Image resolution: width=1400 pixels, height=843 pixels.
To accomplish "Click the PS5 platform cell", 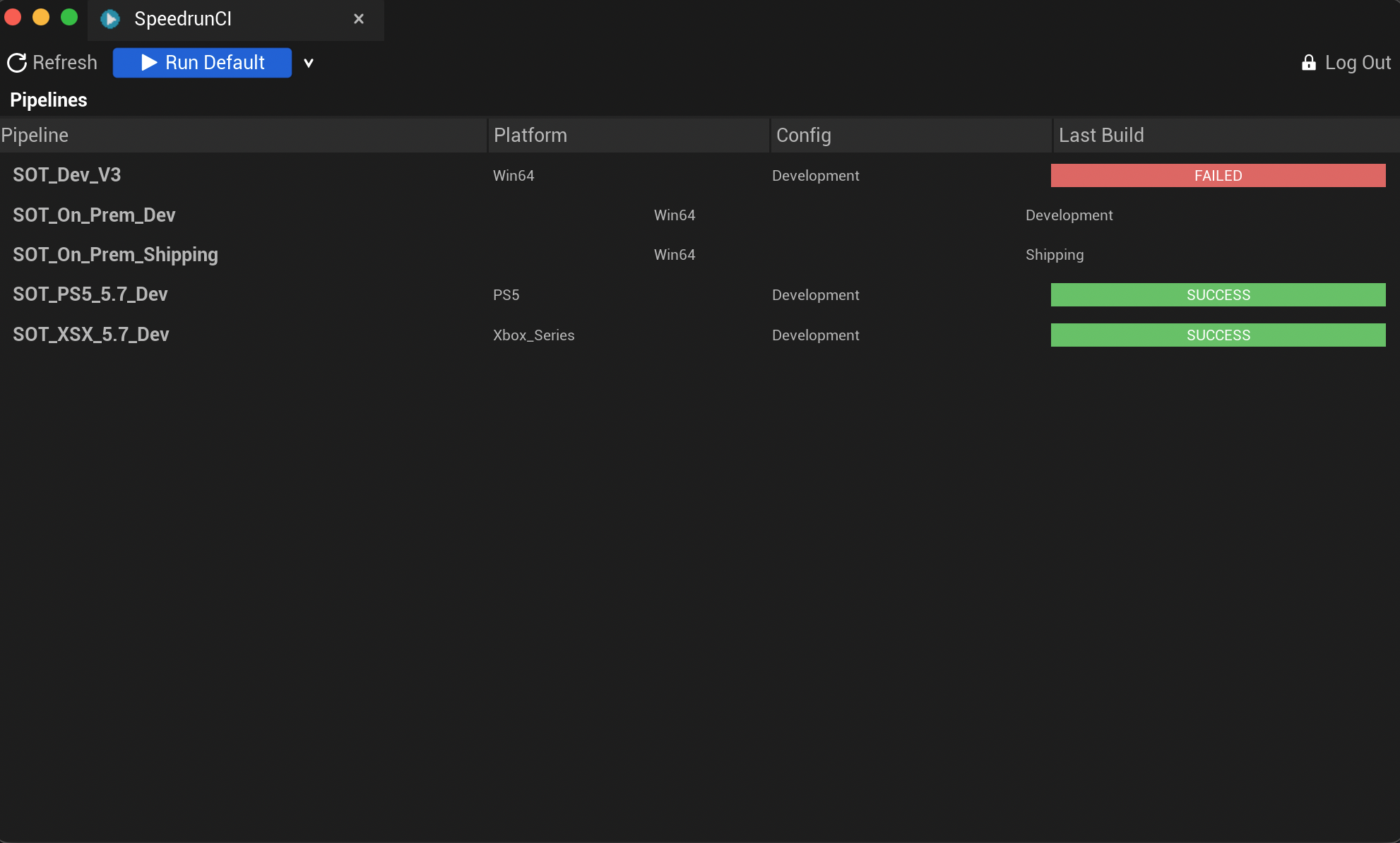I will 506,295.
